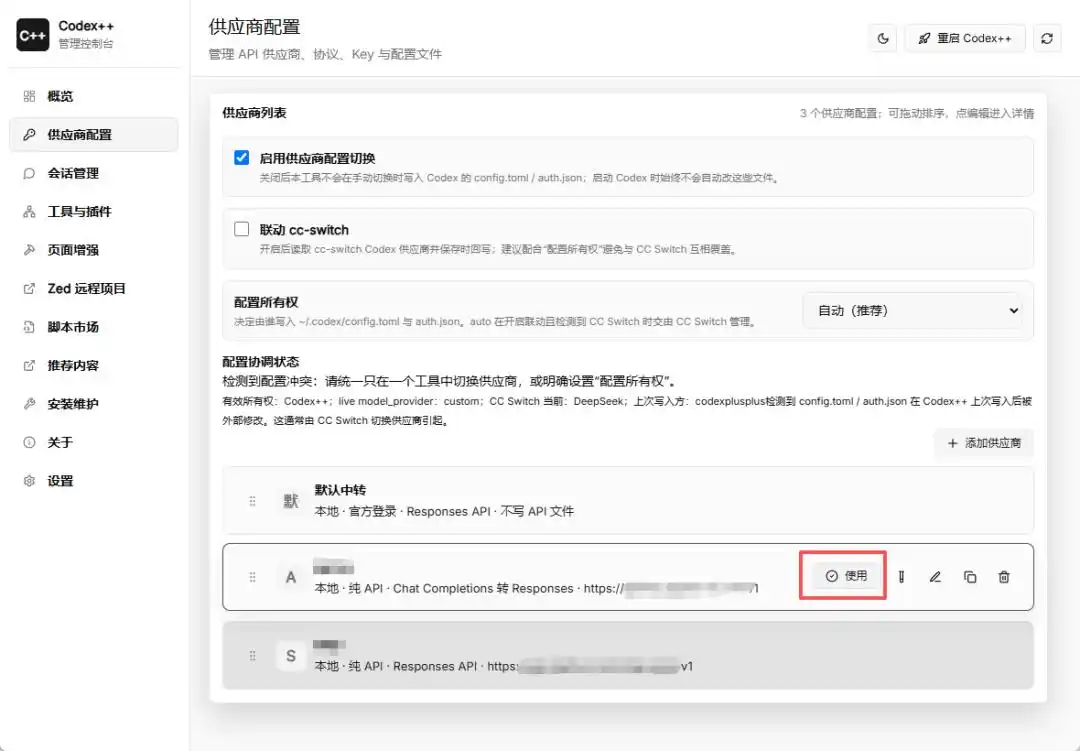Grab the drag handle of 默认中转 row
Screen dimensions: 1080x751
click(252, 501)
